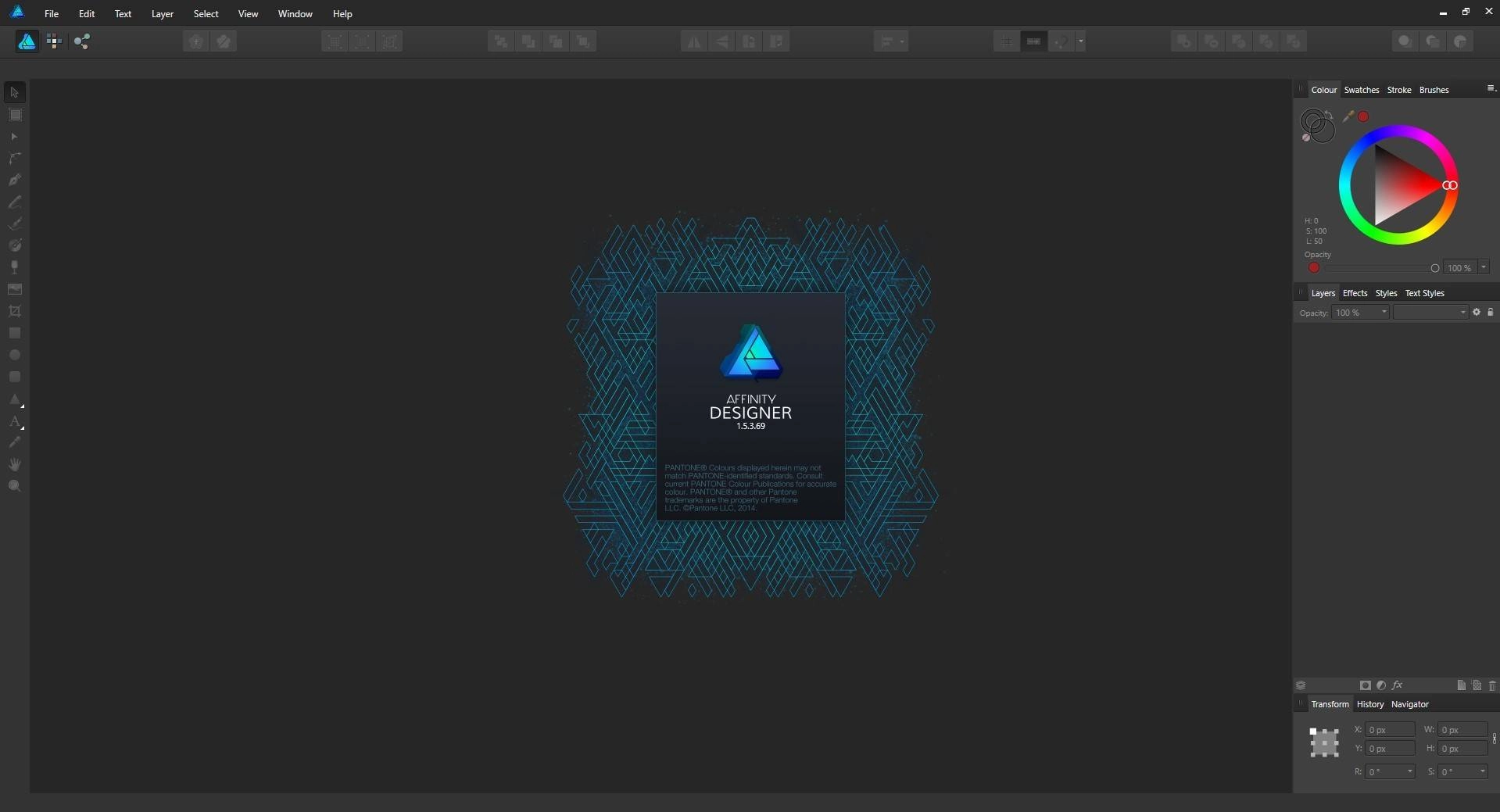Click the X position input field
This screenshot has height=812, width=1500.
tap(1390, 729)
